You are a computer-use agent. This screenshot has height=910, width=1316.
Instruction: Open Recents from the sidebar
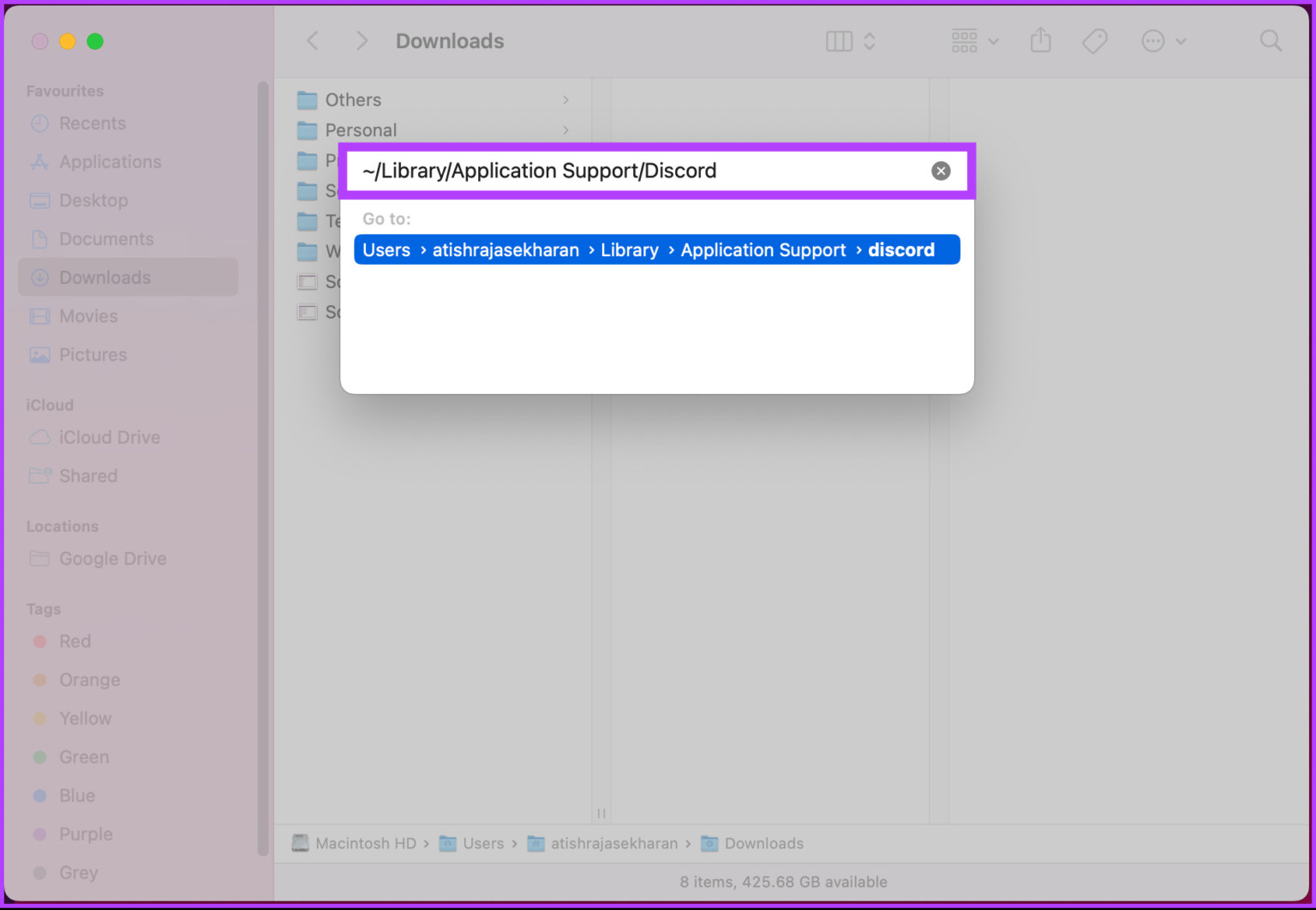coord(93,123)
